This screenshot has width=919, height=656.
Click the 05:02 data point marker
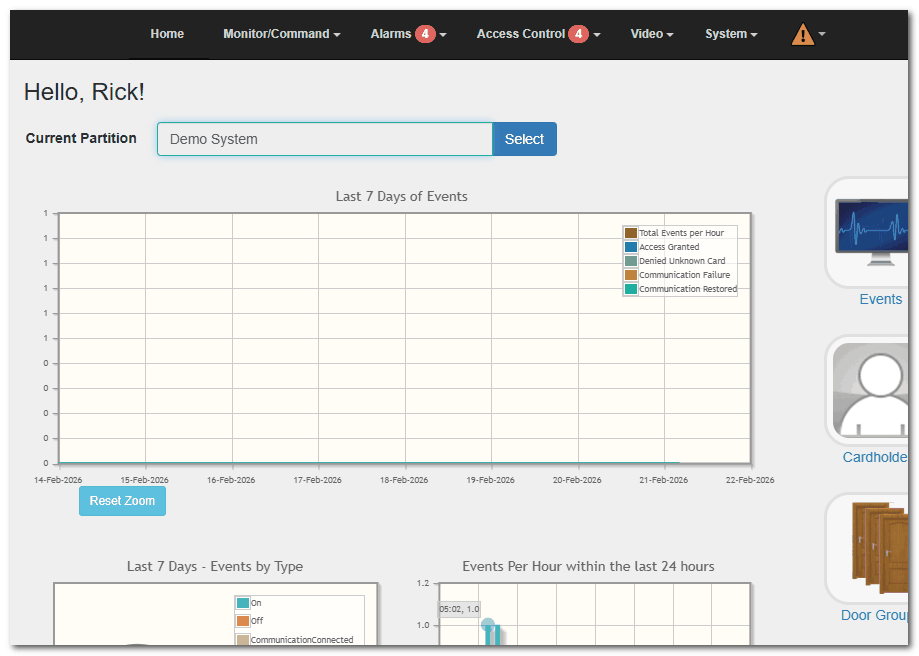488,625
